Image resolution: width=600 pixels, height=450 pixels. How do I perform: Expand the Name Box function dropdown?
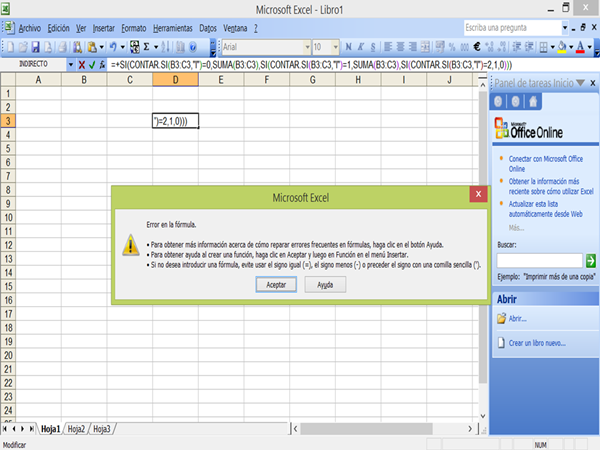71,65
